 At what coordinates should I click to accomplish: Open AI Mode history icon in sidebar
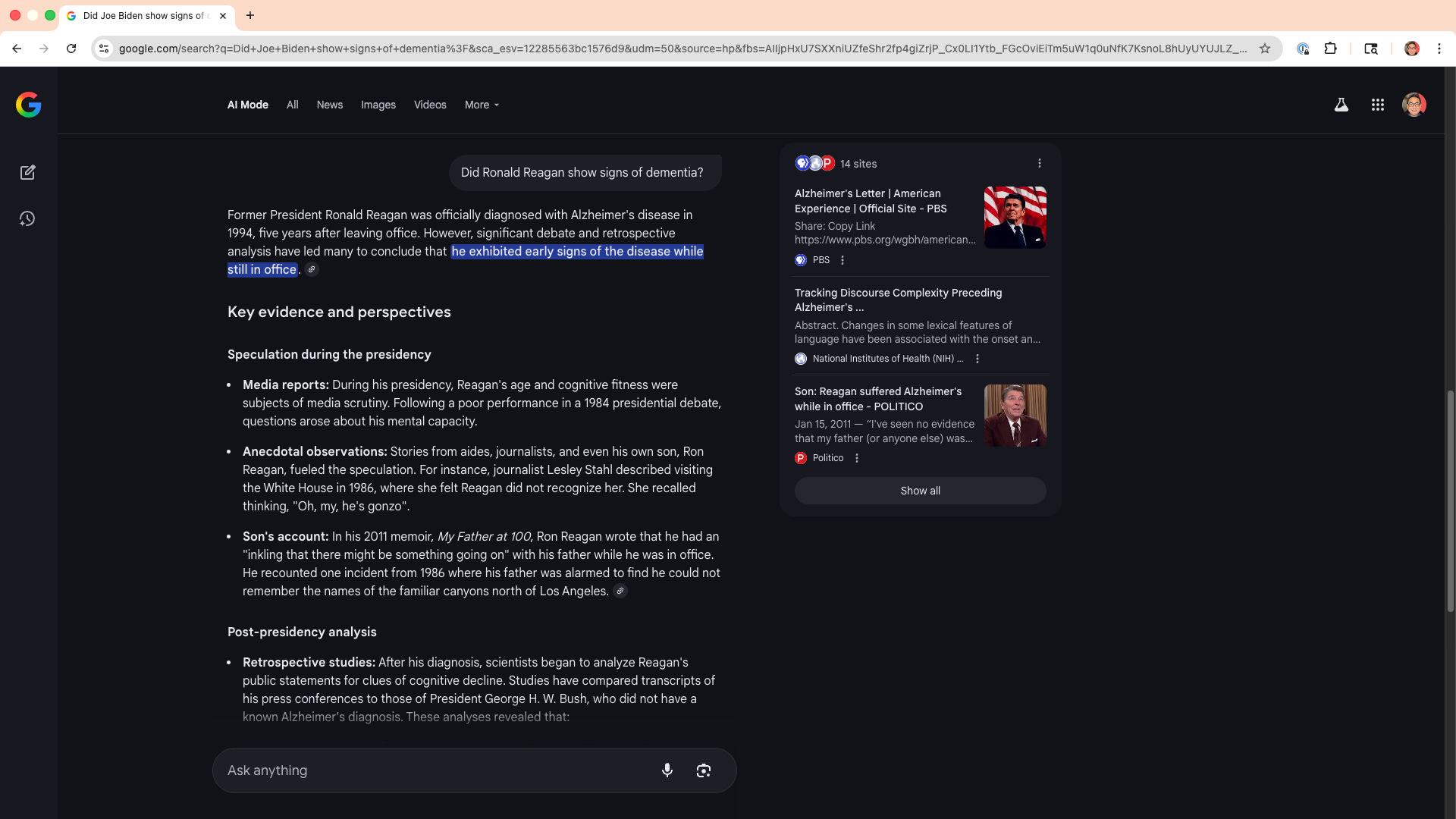pyautogui.click(x=28, y=219)
